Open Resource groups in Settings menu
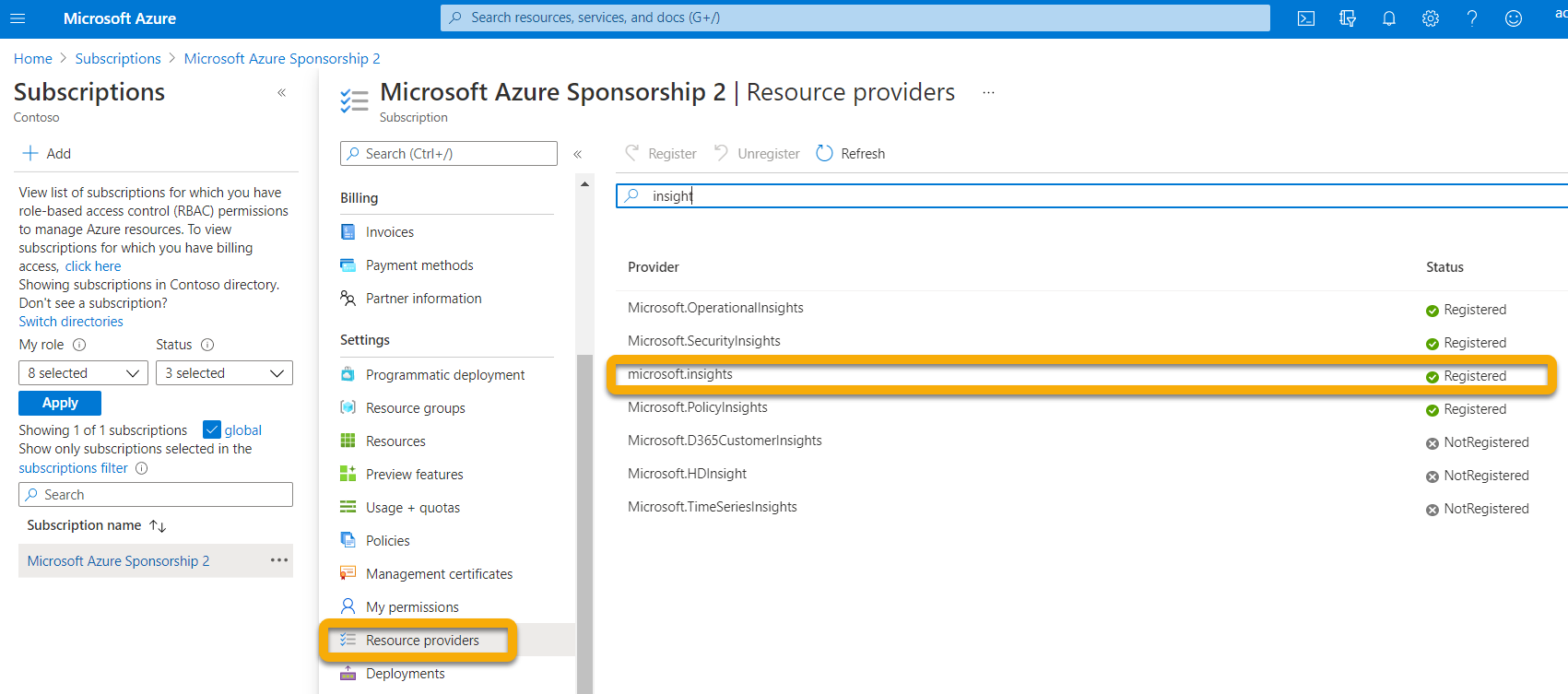The image size is (1568, 694). click(415, 408)
